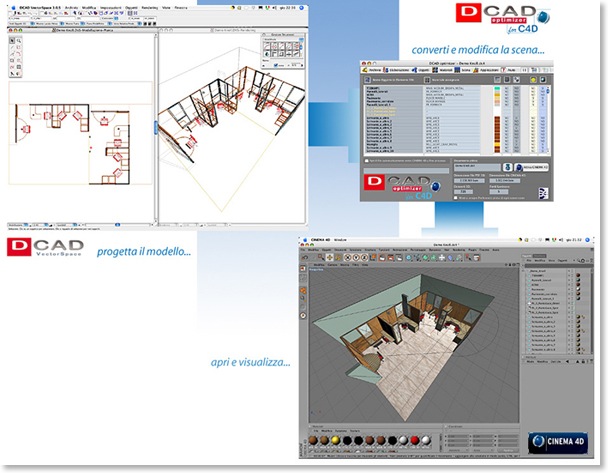Open the Archivio menu in DCAD VectorSpace
The image size is (608, 473).
(x=71, y=8)
